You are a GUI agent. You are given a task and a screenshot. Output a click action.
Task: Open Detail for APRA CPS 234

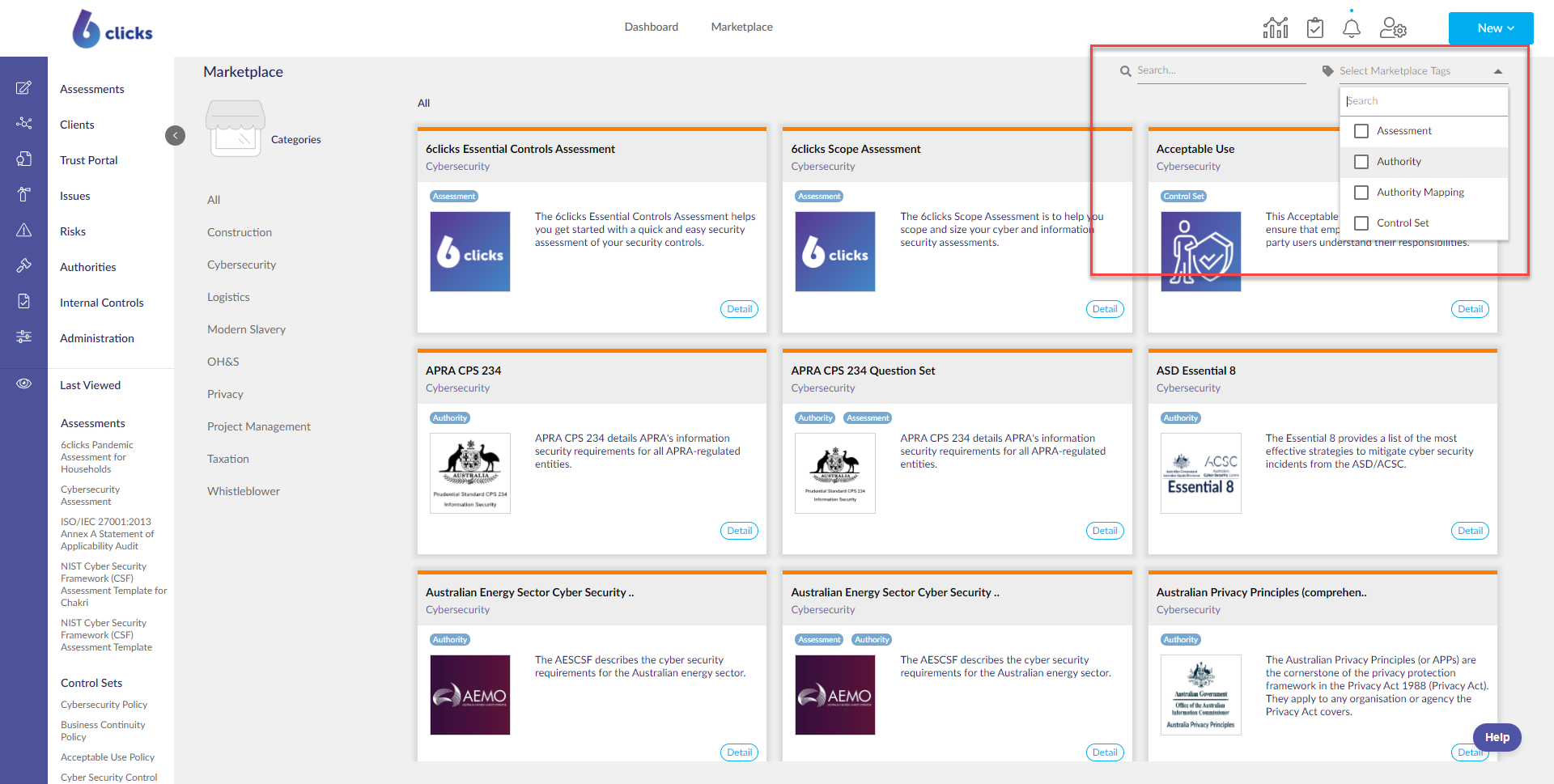point(739,531)
